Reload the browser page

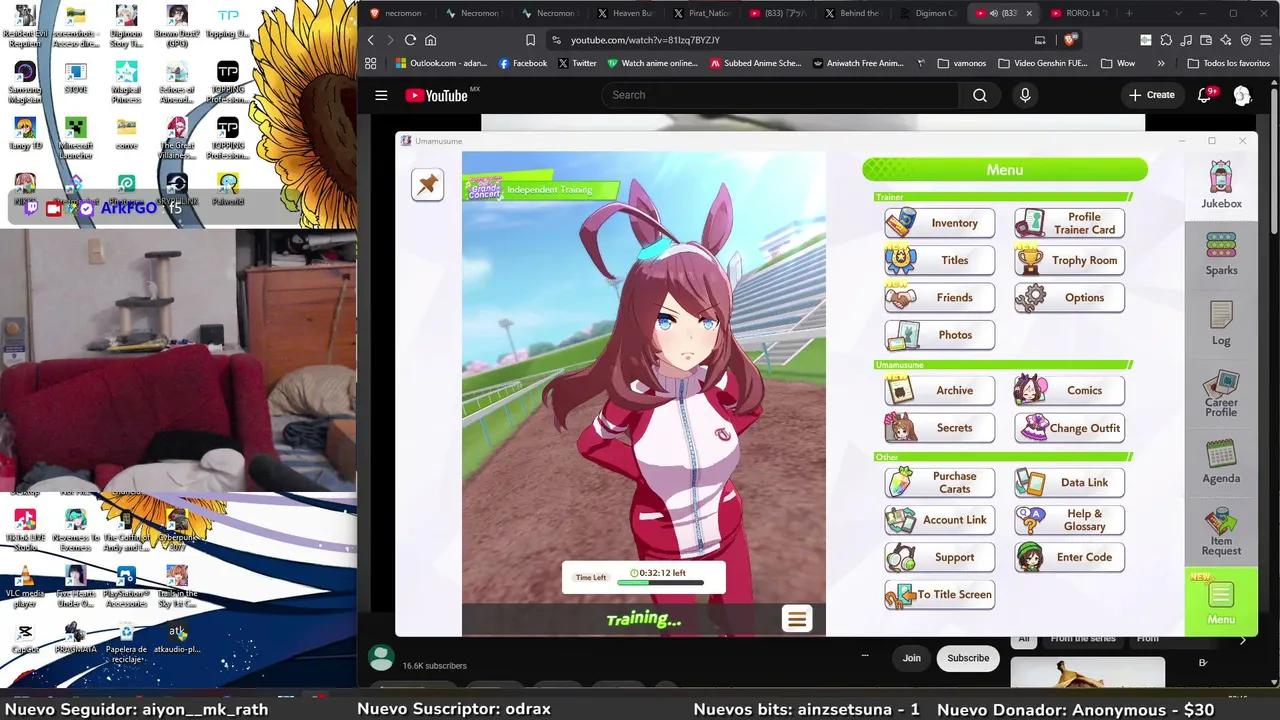point(410,40)
